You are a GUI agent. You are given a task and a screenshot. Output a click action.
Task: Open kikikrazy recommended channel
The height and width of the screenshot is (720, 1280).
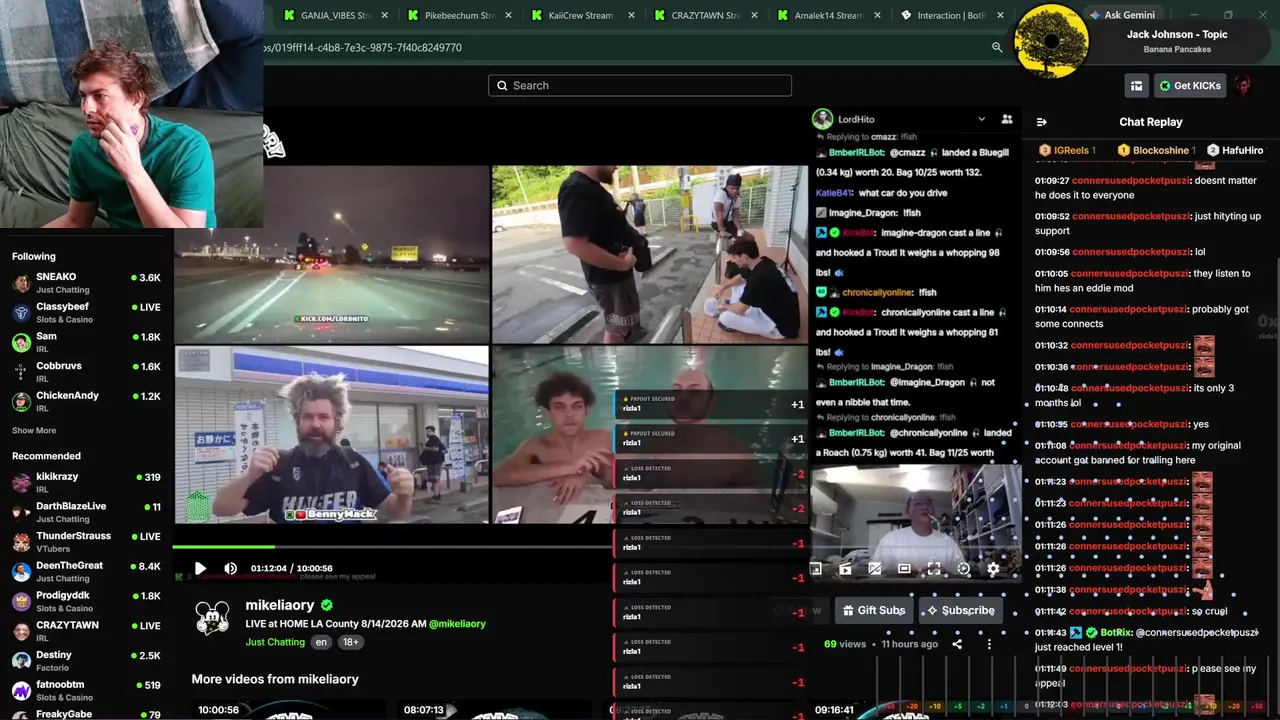click(x=86, y=483)
